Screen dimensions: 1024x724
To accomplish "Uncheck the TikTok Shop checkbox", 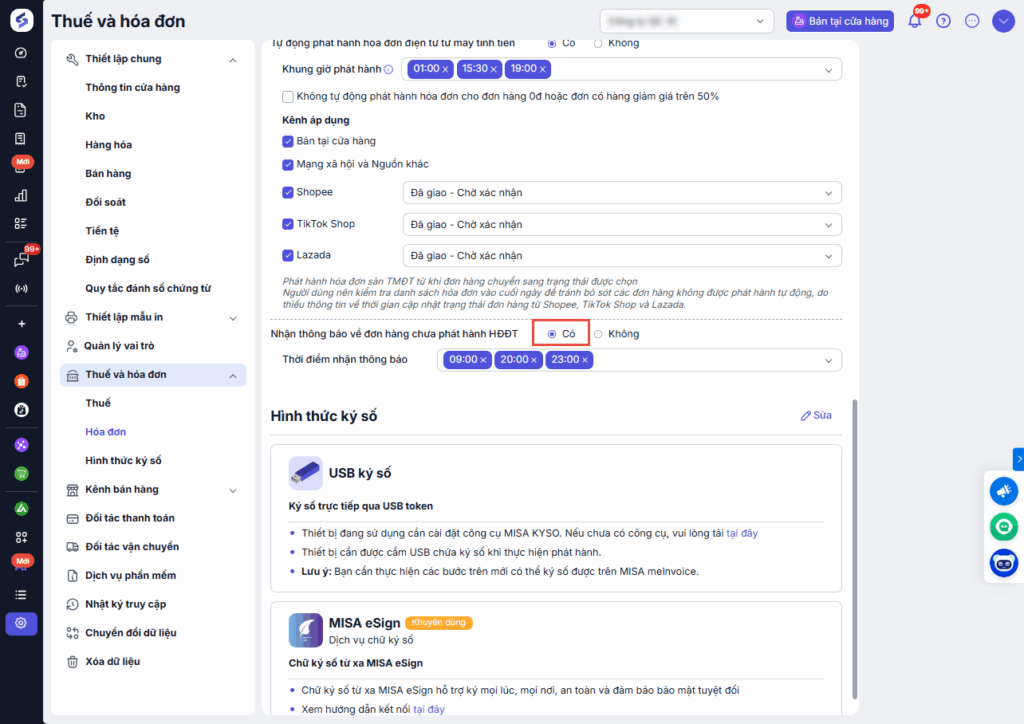I will [x=288, y=224].
